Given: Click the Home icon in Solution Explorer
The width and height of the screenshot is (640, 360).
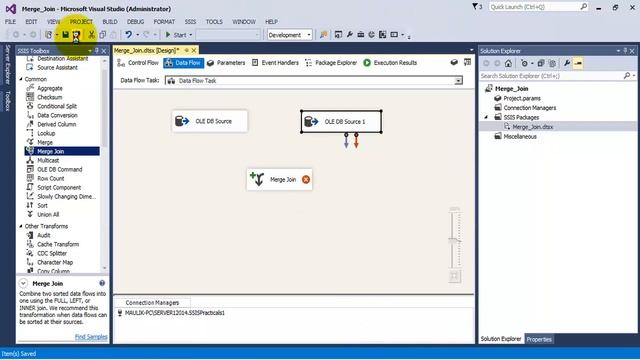Looking at the screenshot, I should [x=508, y=63].
